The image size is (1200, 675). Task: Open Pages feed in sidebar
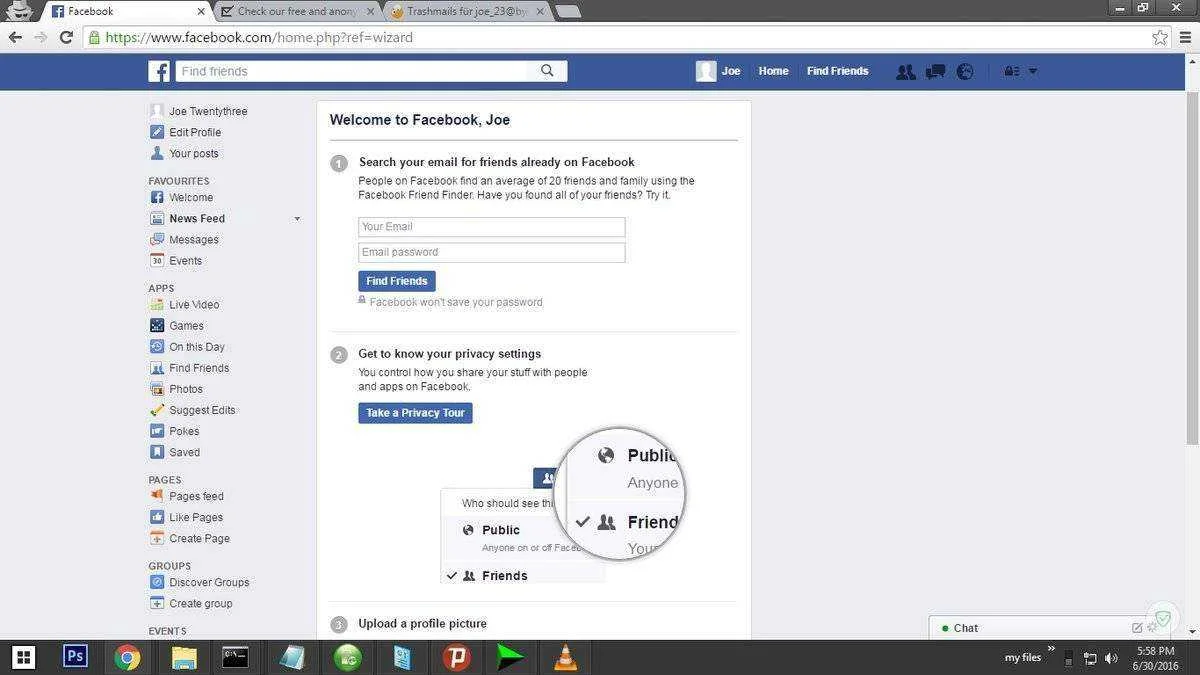click(197, 495)
